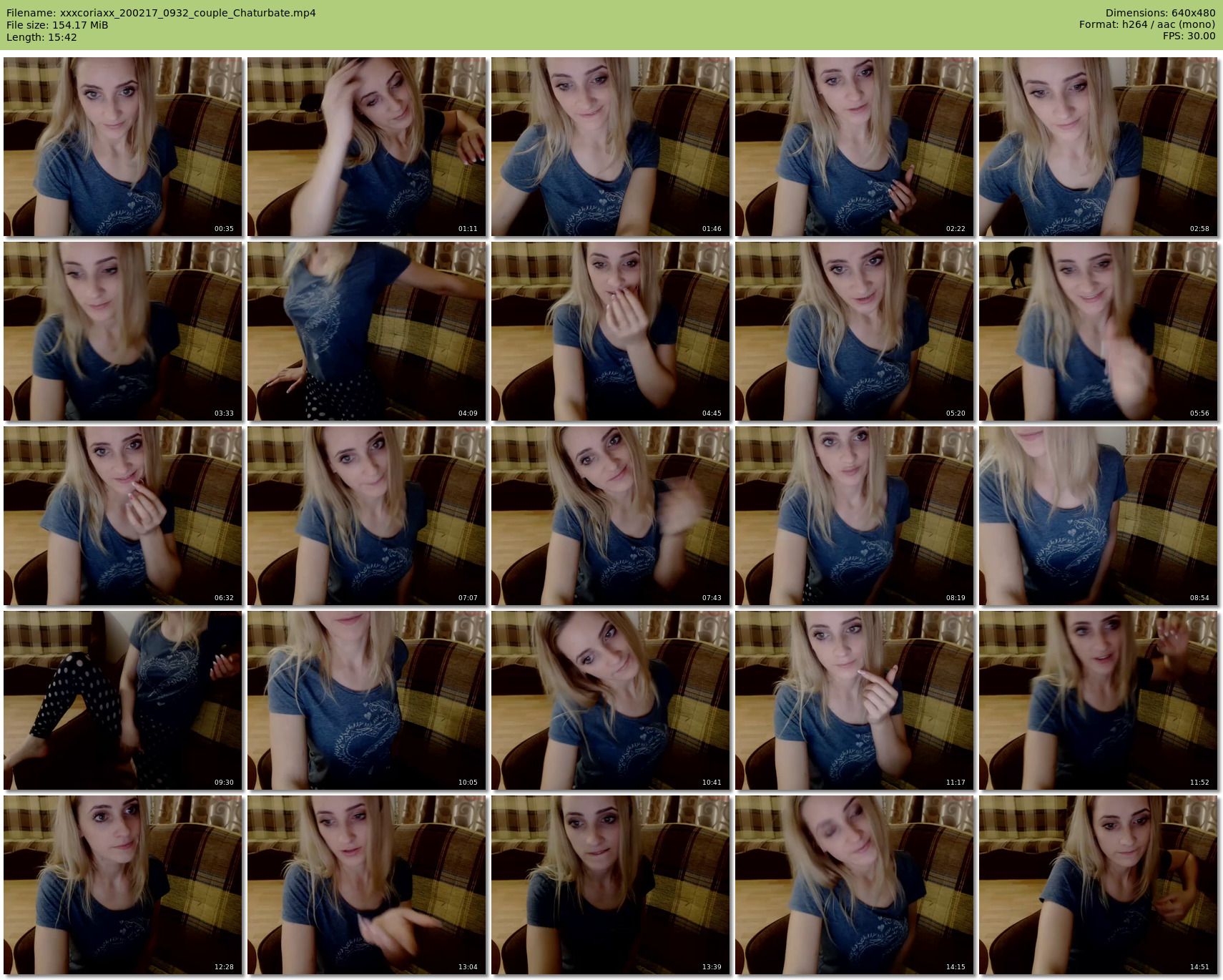Screen dimensions: 1223x980
Task: Select the 'File size: 154.17 MiB' line
Action: tap(57, 25)
